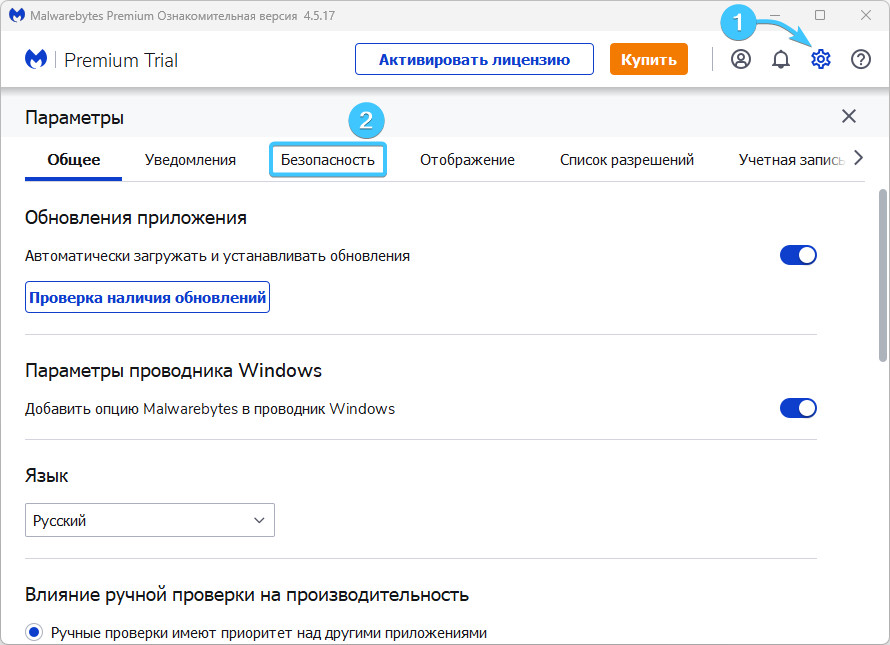The height and width of the screenshot is (645, 890).
Task: Click the Параметры panel title
Action: [74, 118]
